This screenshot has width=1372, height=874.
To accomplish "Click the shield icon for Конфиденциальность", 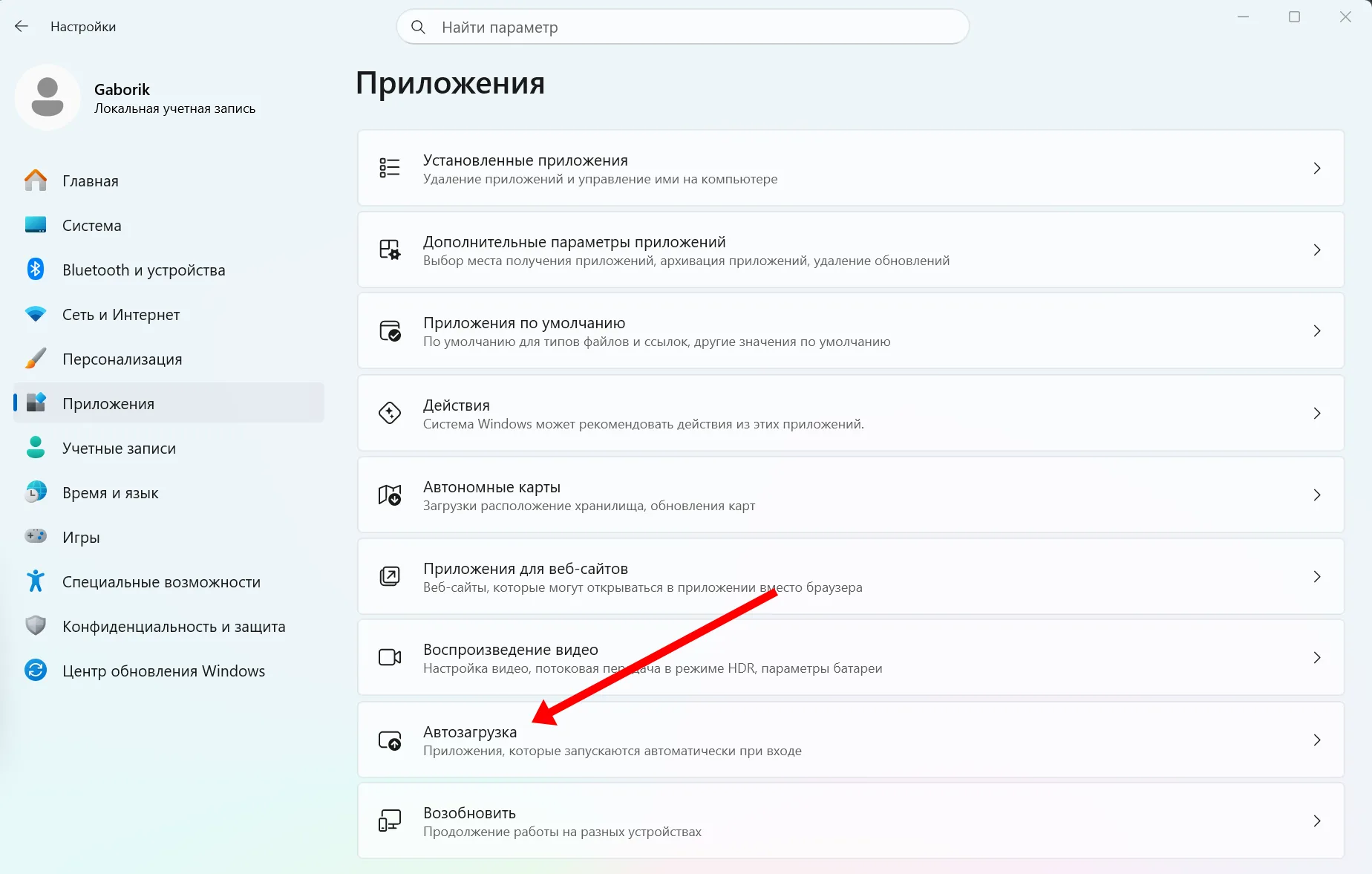I will [36, 626].
